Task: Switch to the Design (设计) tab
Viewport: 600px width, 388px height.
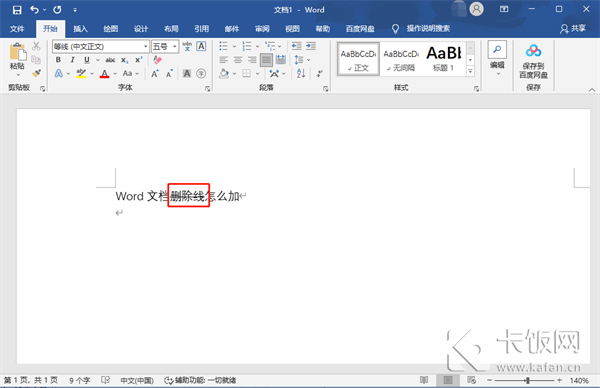Action: point(141,29)
